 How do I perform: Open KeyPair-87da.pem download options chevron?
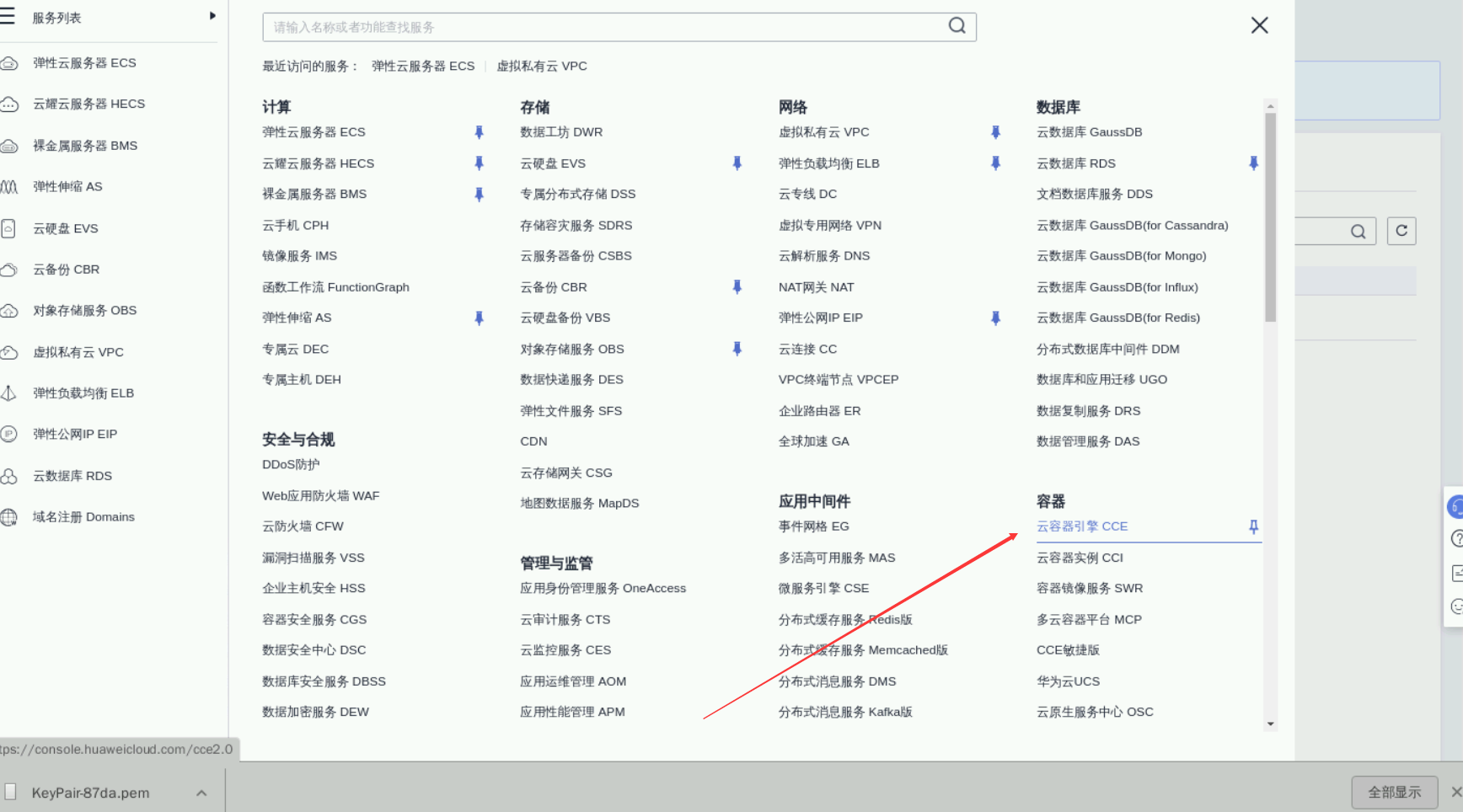tap(201, 793)
